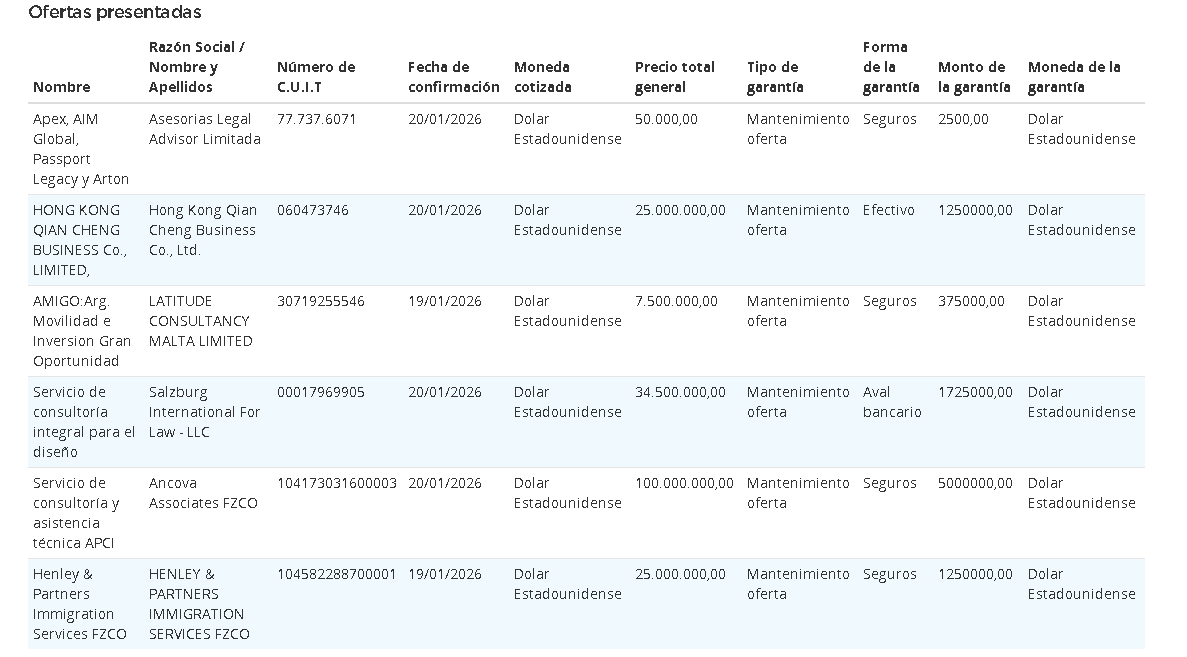Select the "Asesorias Legal Advisor Limitada" cell
This screenshot has height=657, width=1187.
(x=205, y=129)
